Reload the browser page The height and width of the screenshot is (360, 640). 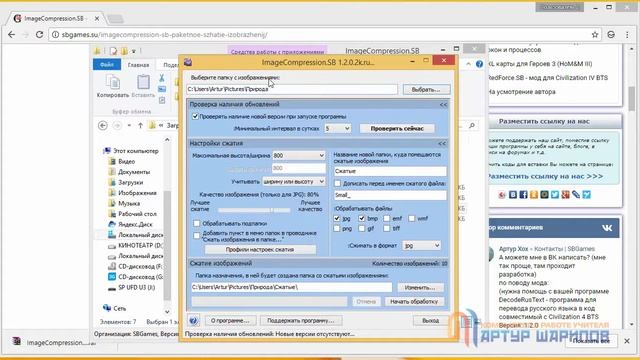(x=39, y=35)
